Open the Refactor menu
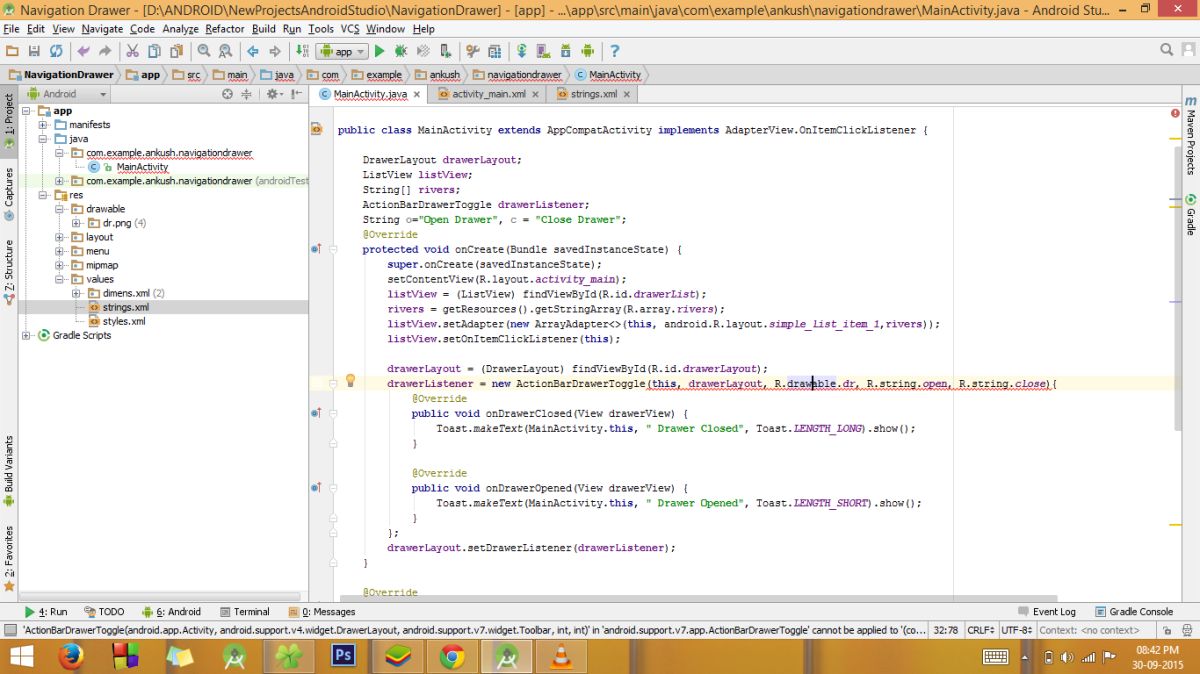This screenshot has width=1200, height=674. 225,29
